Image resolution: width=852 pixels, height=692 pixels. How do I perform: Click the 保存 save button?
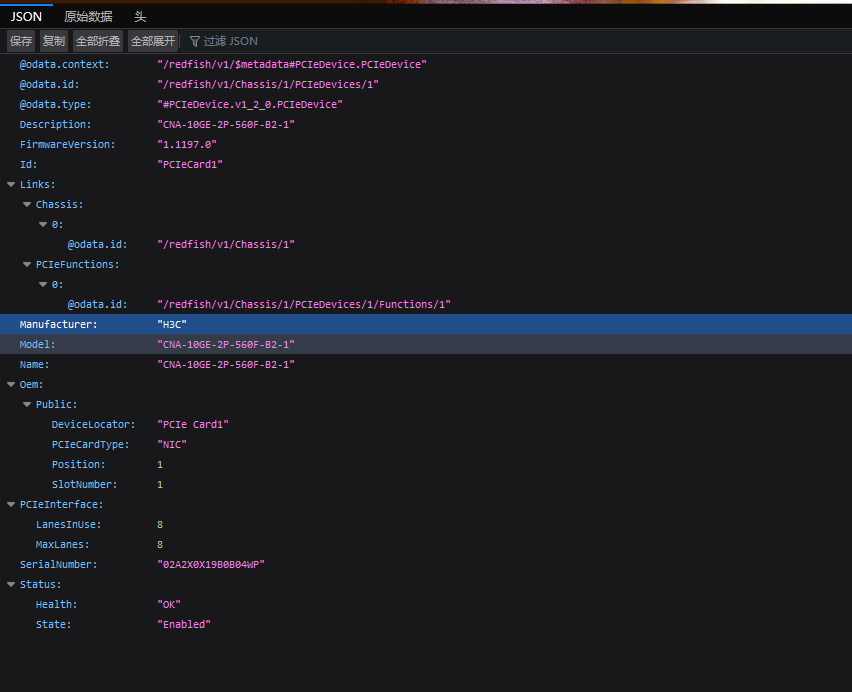pyautogui.click(x=21, y=41)
